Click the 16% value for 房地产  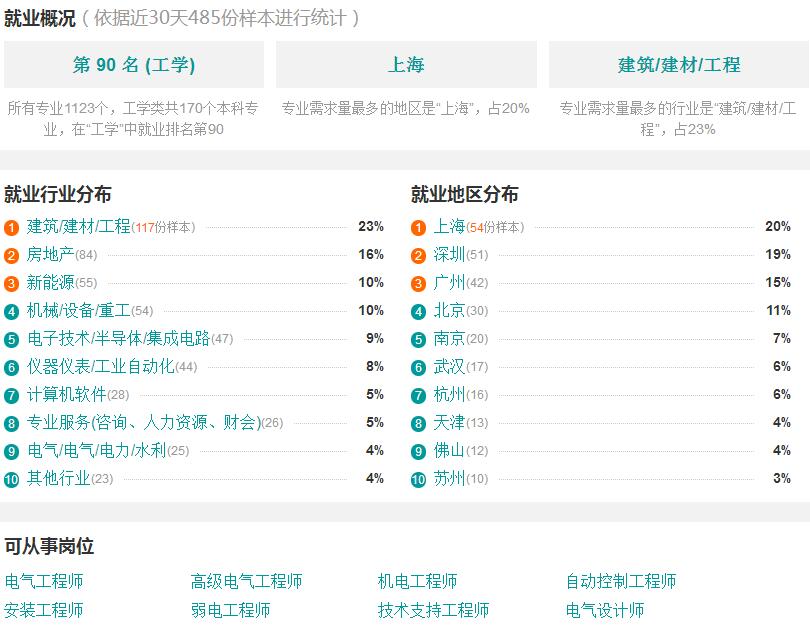coord(371,254)
